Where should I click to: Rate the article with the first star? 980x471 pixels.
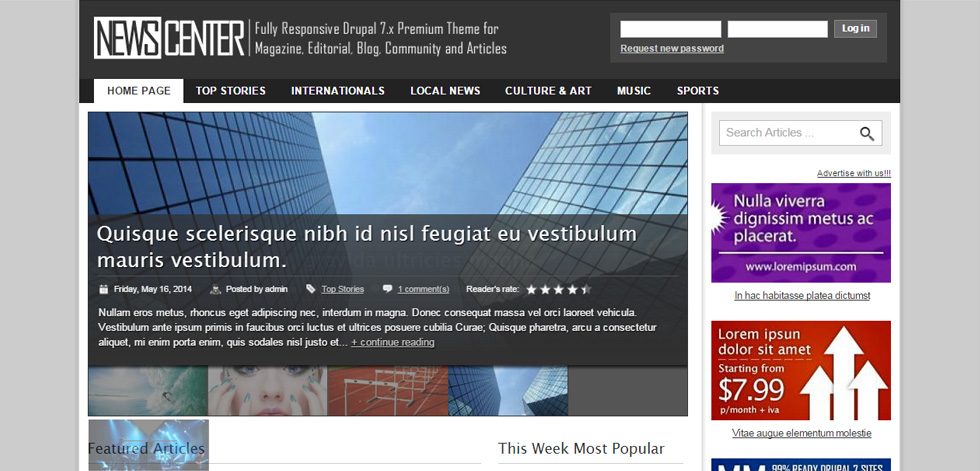tap(531, 289)
